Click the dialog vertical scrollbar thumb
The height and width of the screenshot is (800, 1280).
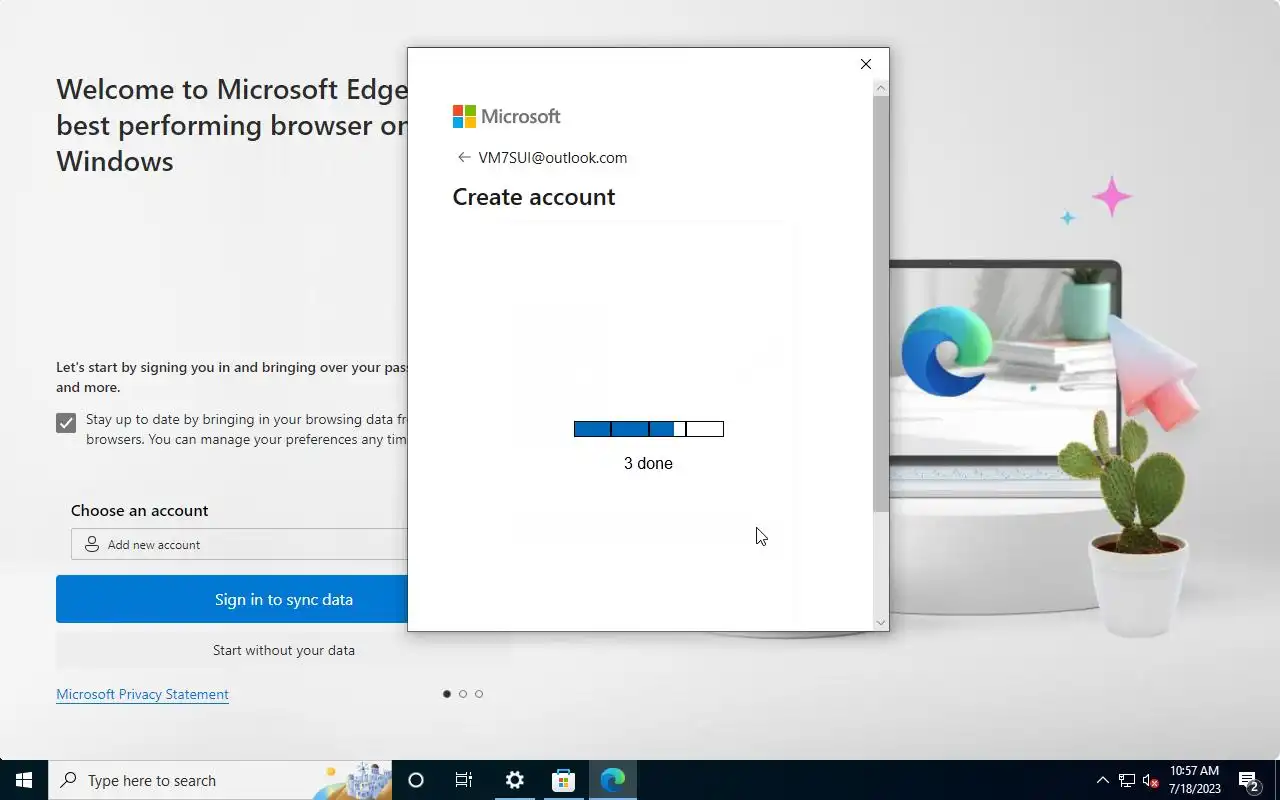point(881,305)
